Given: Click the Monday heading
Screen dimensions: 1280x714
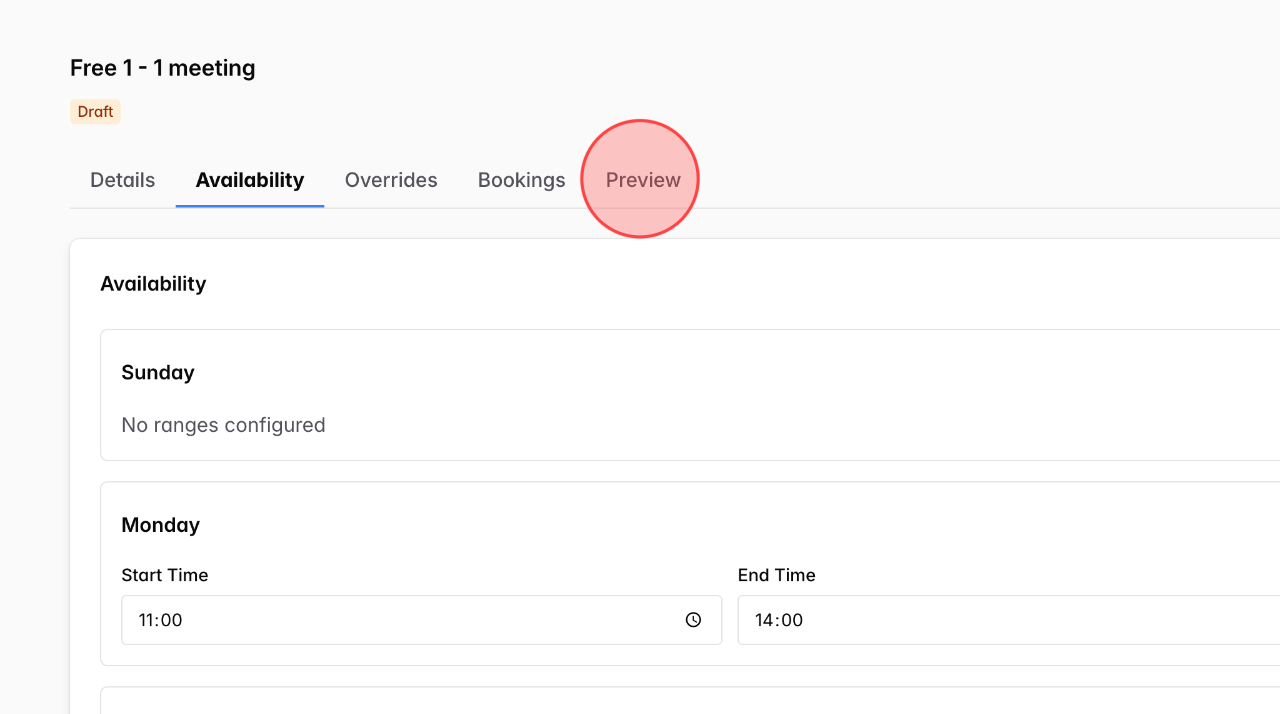Looking at the screenshot, I should click(160, 525).
